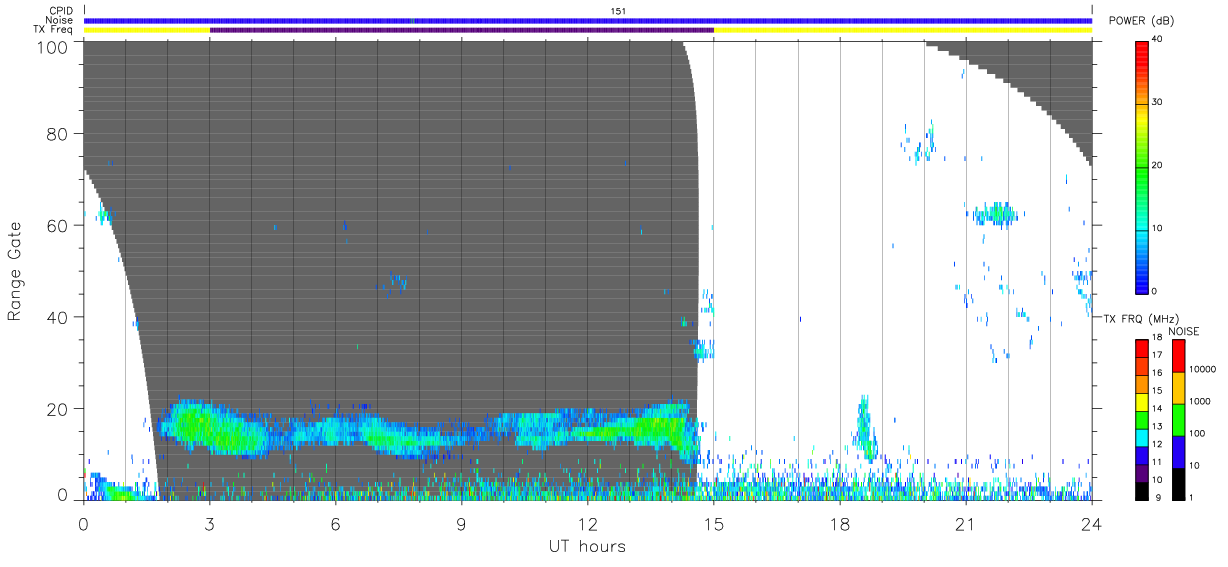This screenshot has height=567, width=1228.
Task: Select the 20 tick on Range Gate axis
Action: point(58,409)
